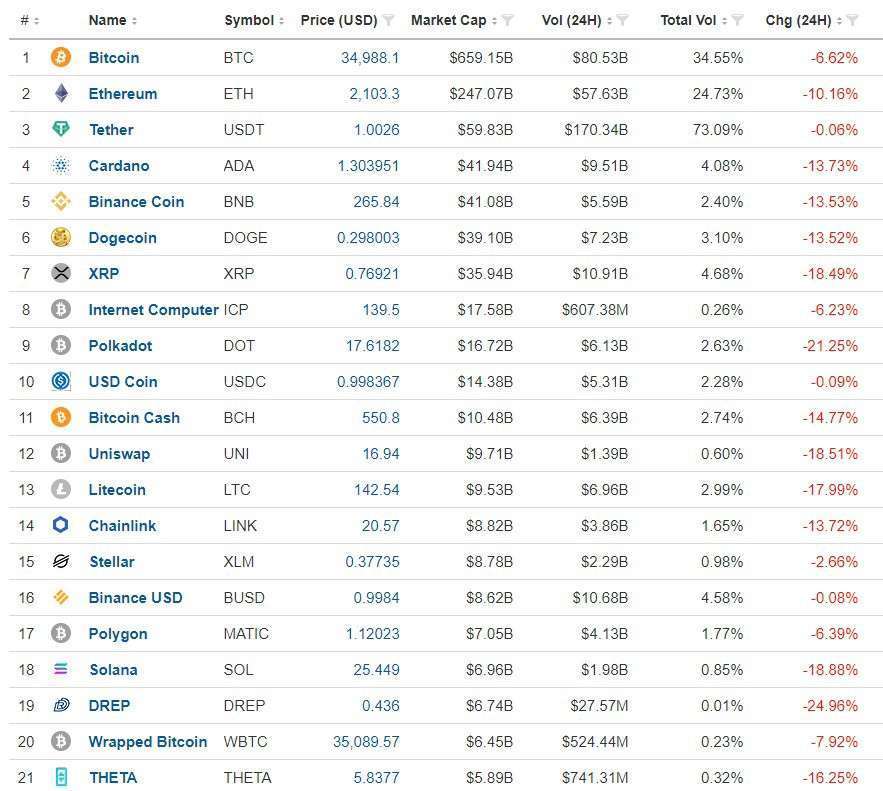Sort the table by Name header

tap(107, 21)
